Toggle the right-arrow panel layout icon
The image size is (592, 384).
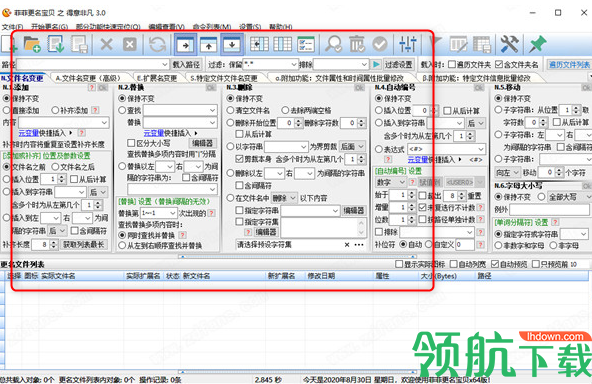coord(185,45)
